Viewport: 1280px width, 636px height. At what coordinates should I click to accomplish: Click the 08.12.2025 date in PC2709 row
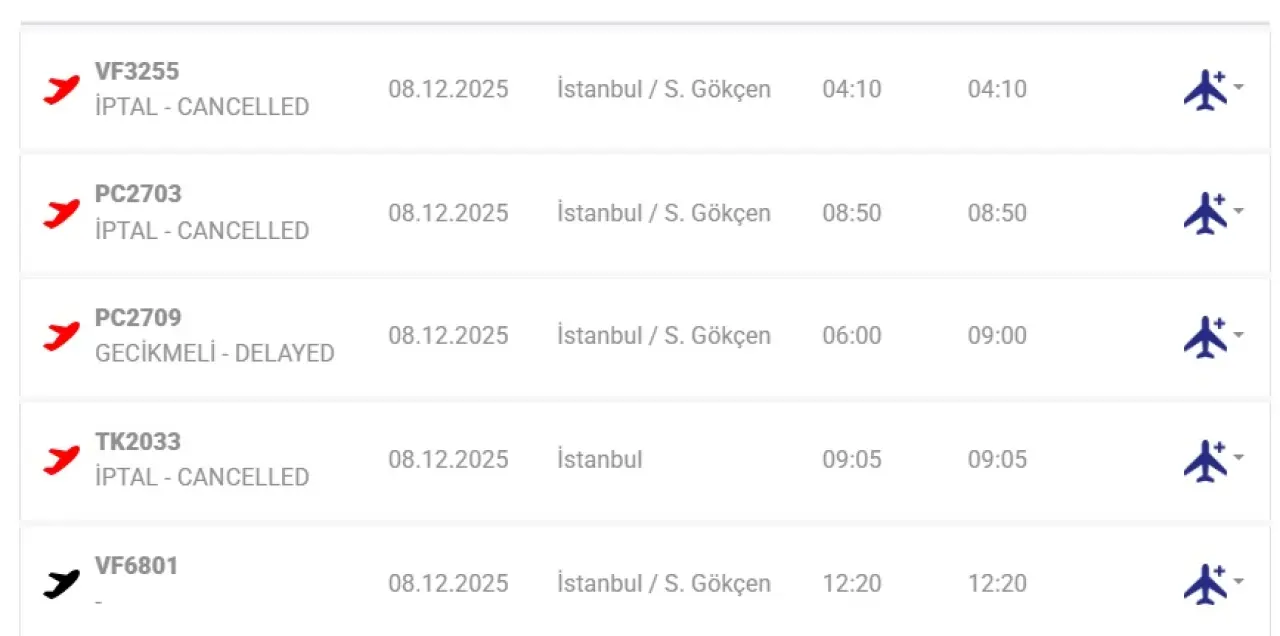point(448,336)
